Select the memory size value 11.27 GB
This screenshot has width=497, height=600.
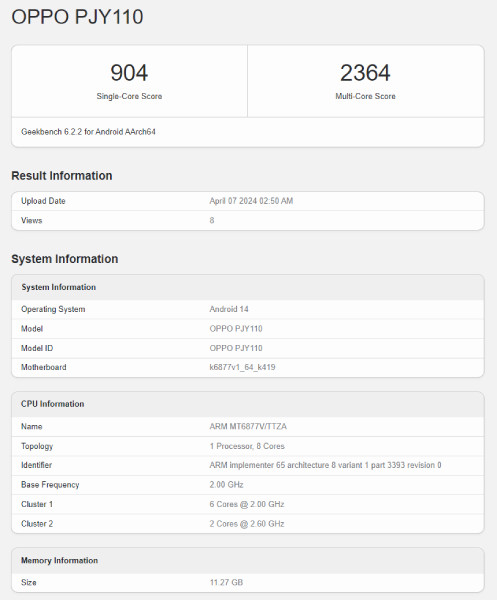click(x=226, y=582)
